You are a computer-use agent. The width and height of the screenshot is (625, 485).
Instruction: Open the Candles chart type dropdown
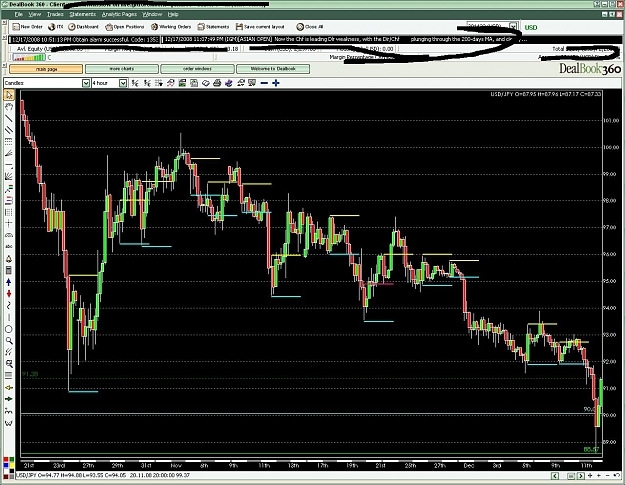click(x=86, y=83)
